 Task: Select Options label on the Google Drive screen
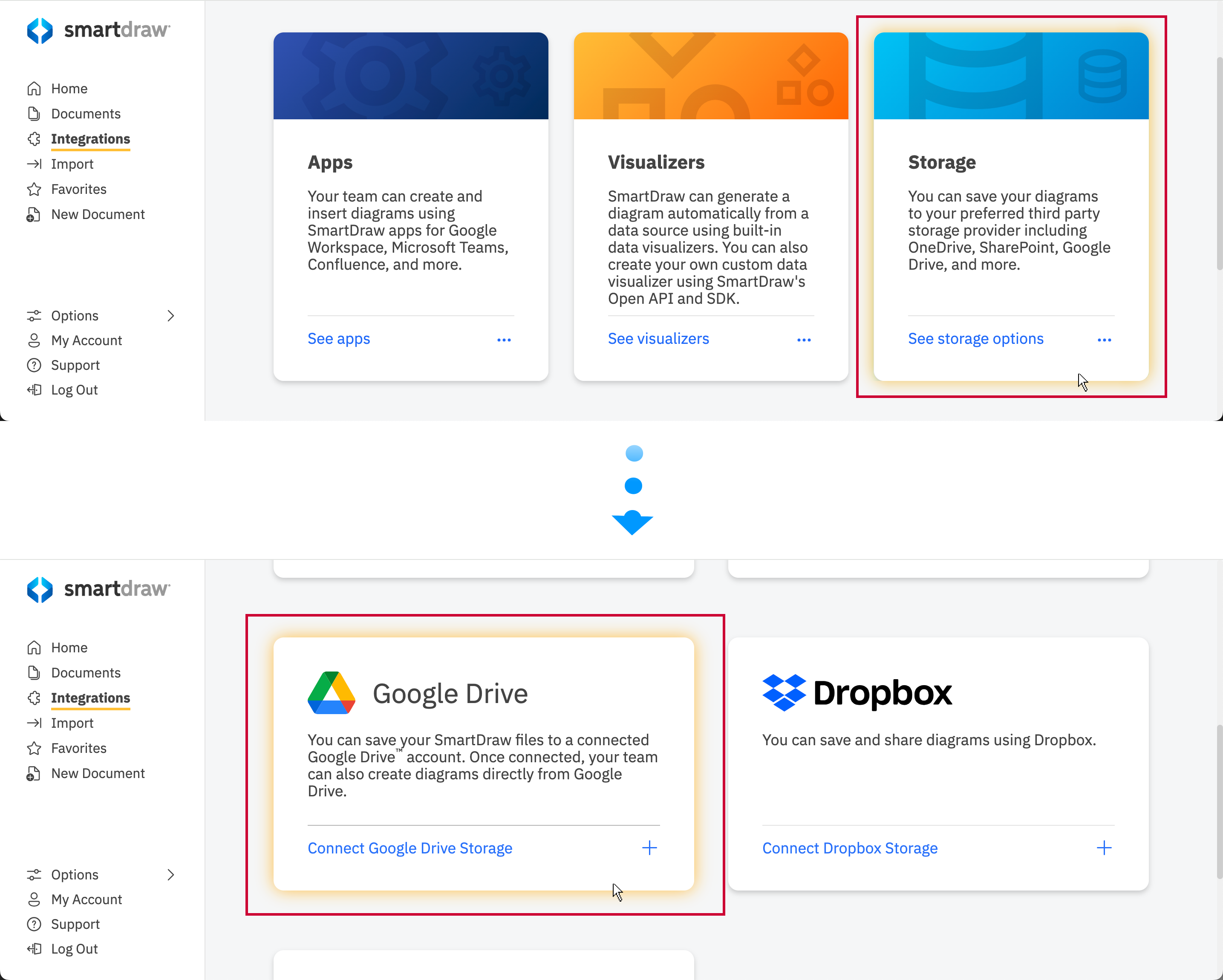pos(75,874)
